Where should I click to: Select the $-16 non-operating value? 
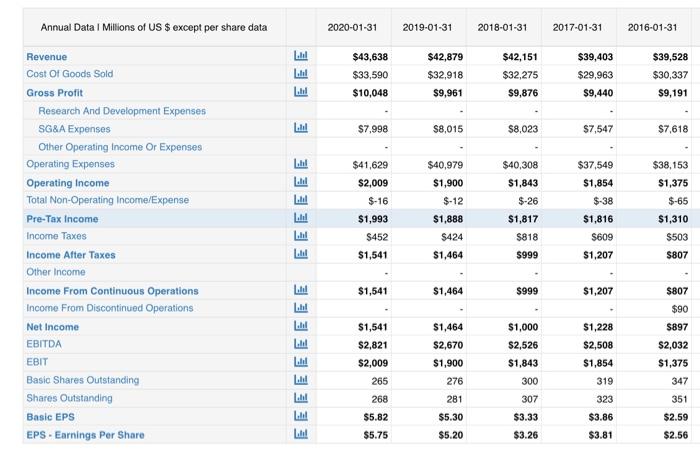point(378,201)
